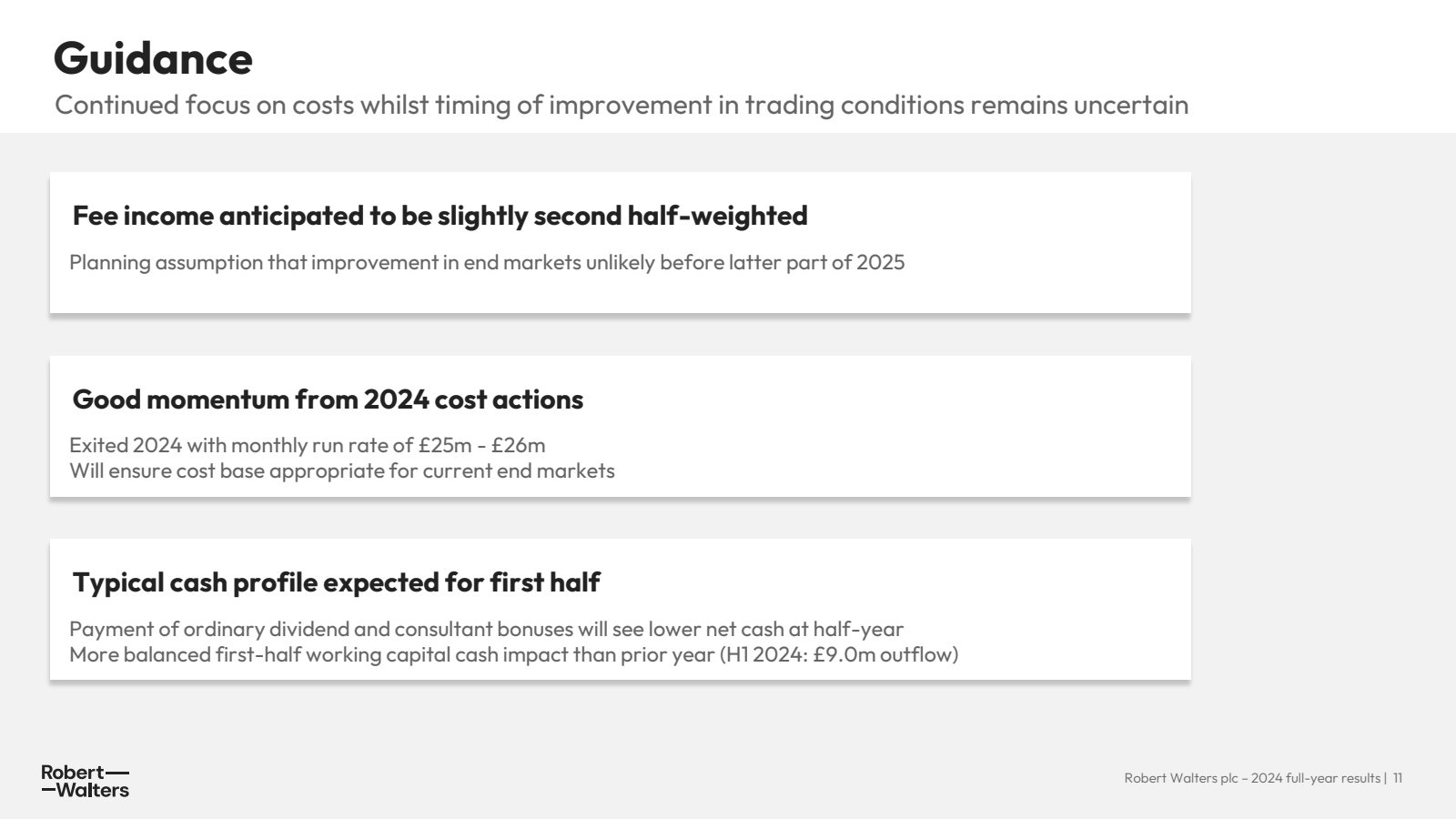Click the ordinary dividend and consultant bonuses line
The image size is (1456, 819).
[487, 629]
